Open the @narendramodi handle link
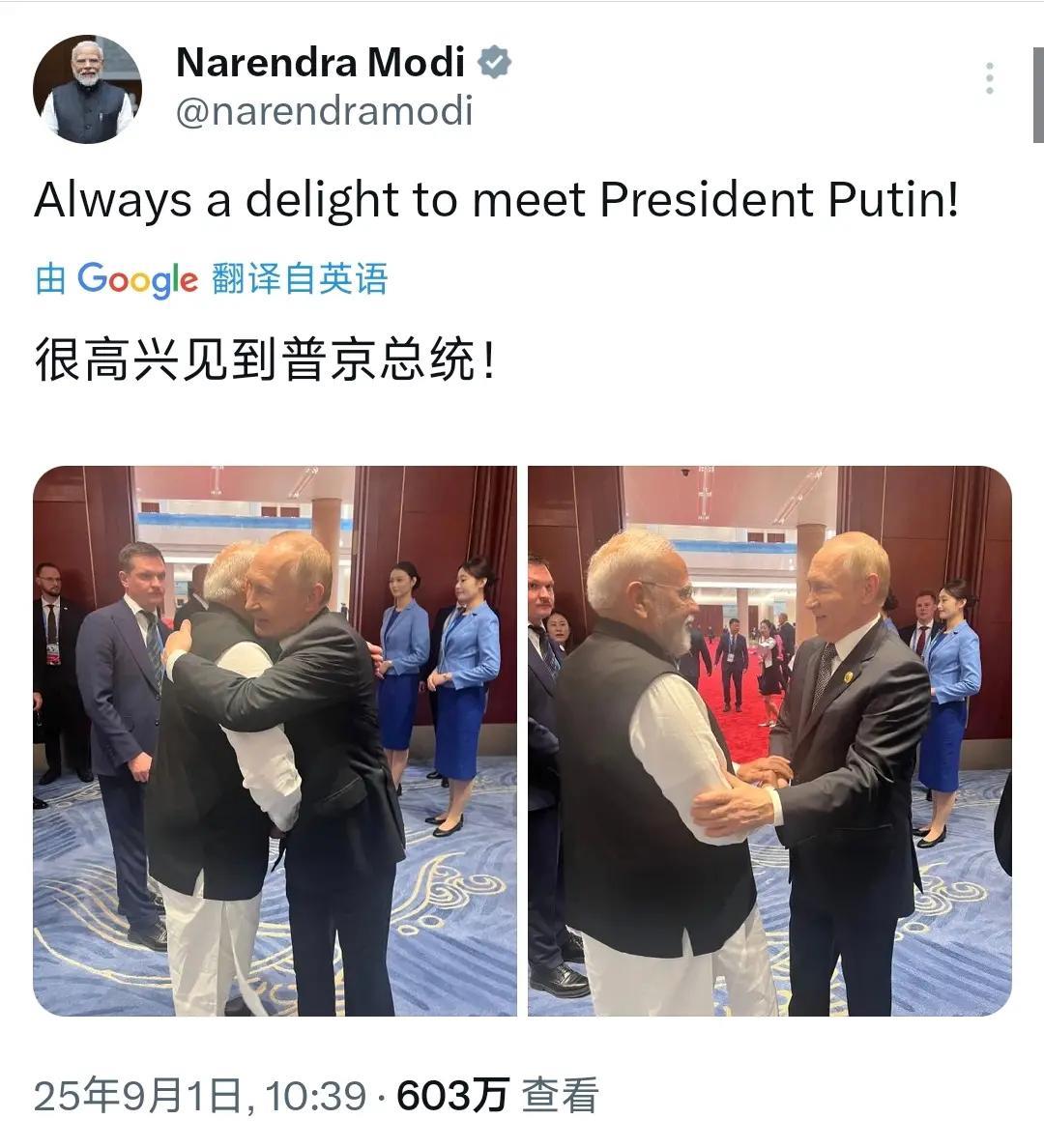 click(325, 111)
